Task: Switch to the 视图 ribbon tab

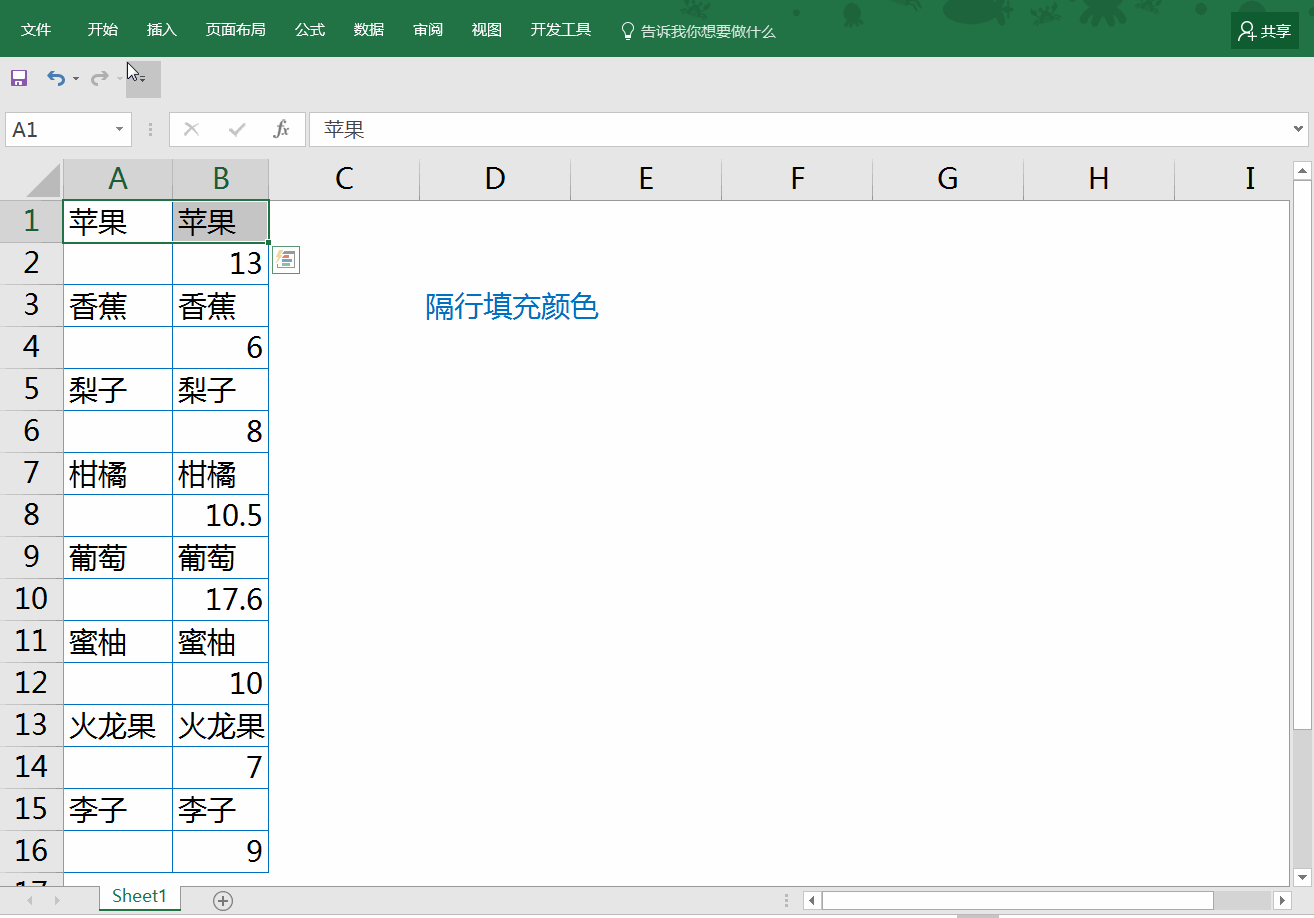Action: click(487, 30)
